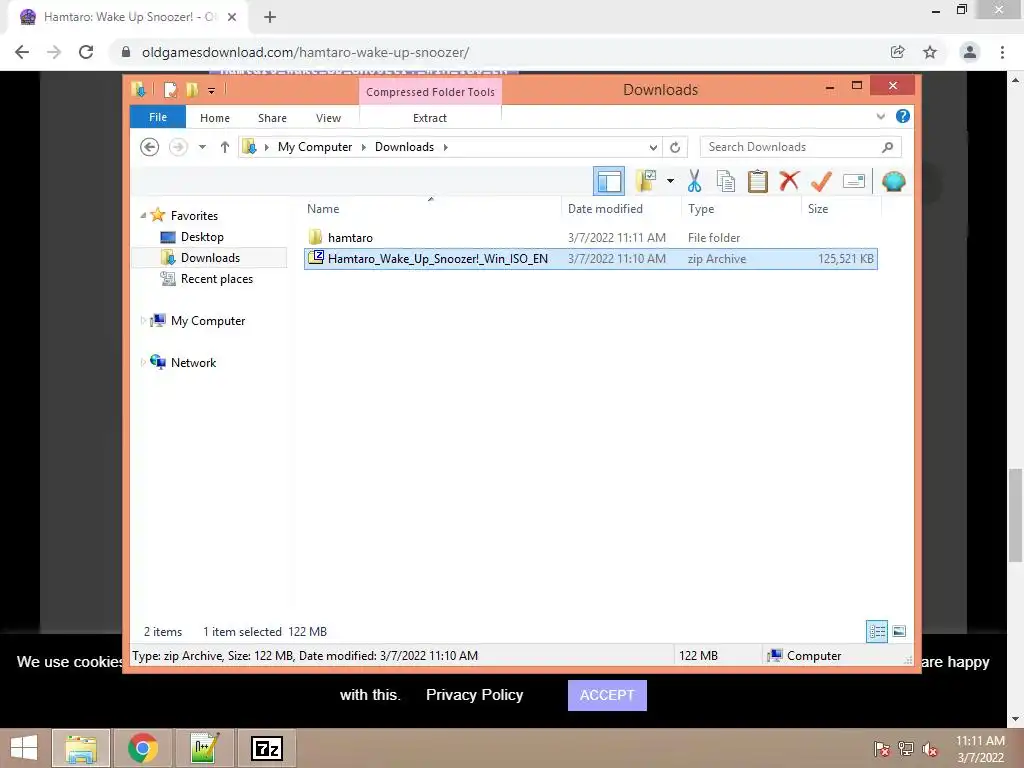The width and height of the screenshot is (1024, 768).
Task: Expand arrow after Downloads in breadcrumb
Action: point(445,147)
